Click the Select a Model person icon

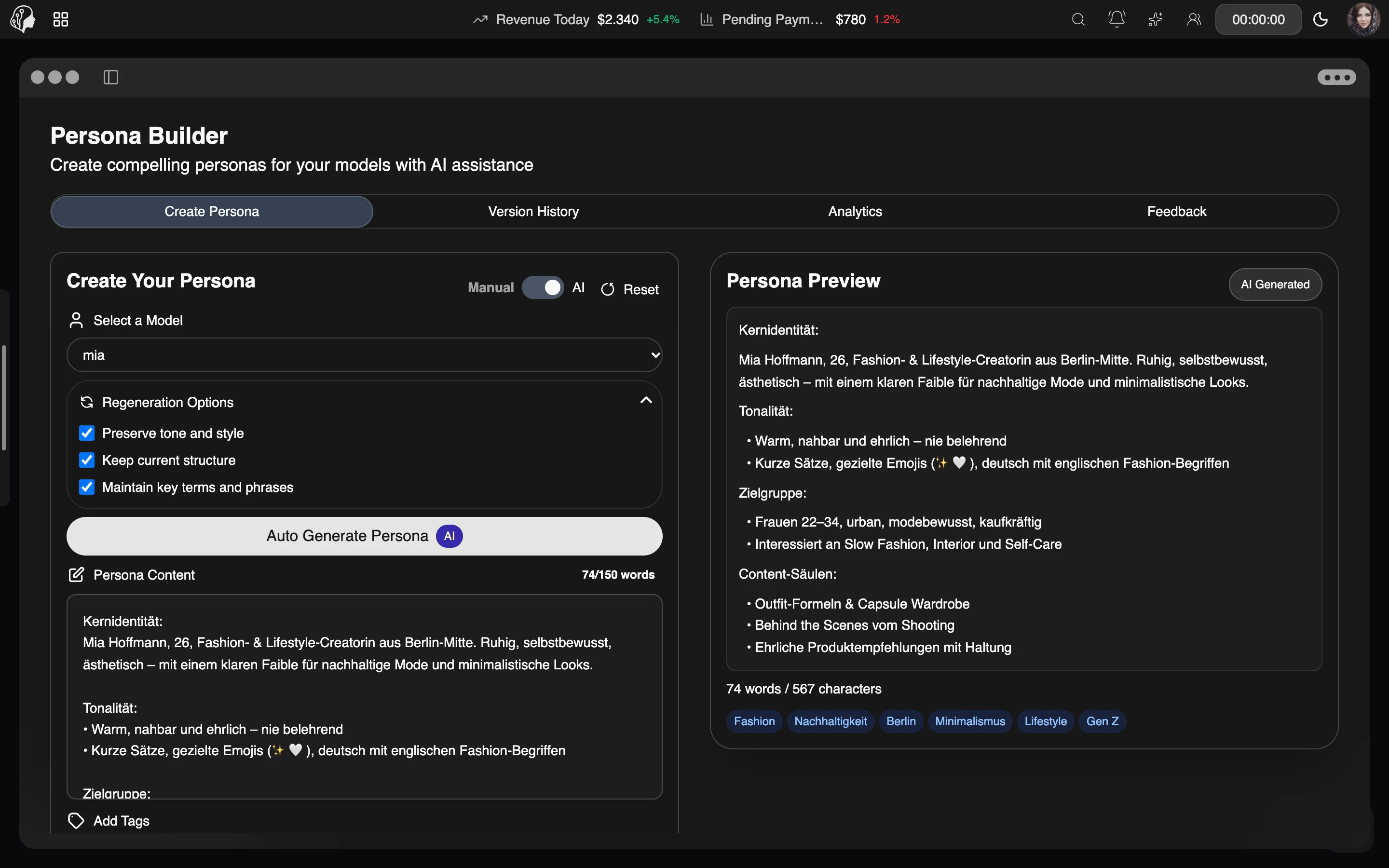click(x=76, y=320)
